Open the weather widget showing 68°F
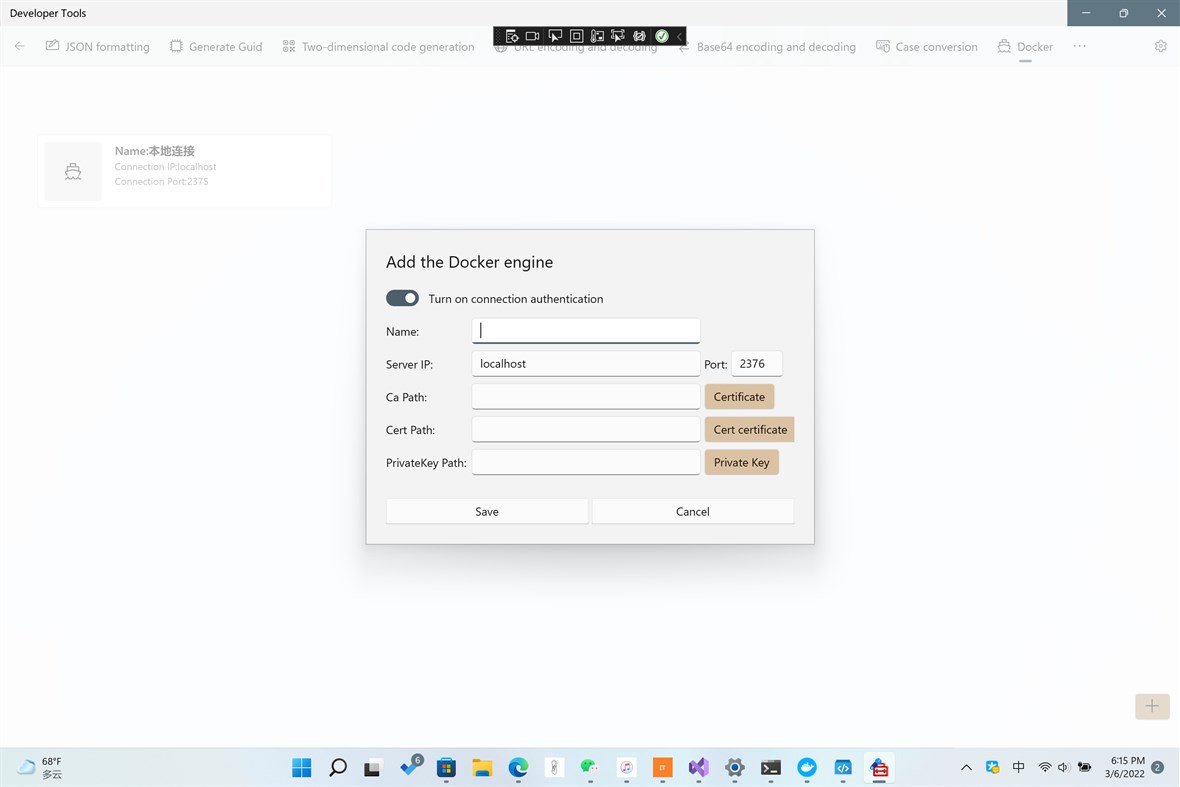Screen dimensions: 1180x787 coord(41,767)
